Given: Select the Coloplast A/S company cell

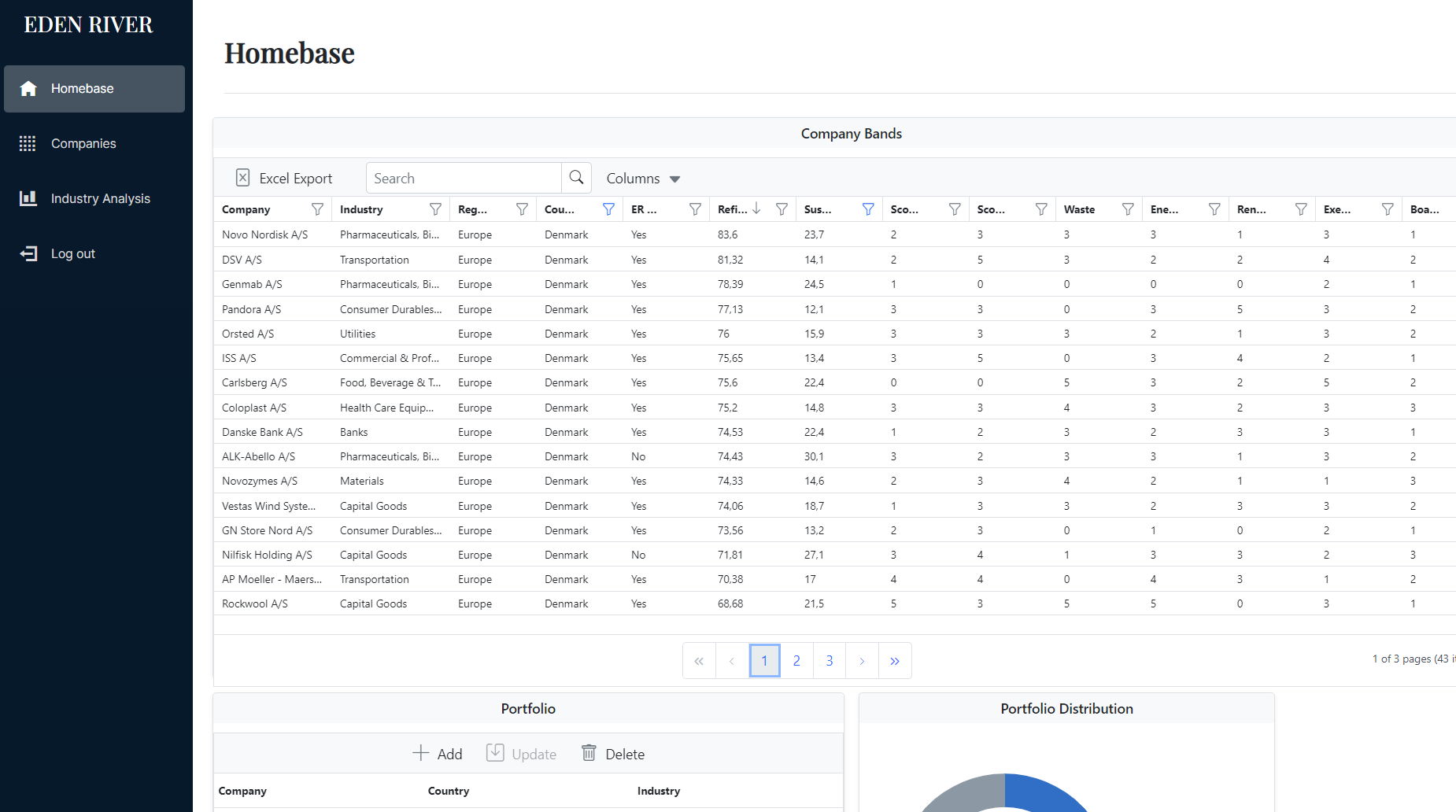Looking at the screenshot, I should pos(273,408).
